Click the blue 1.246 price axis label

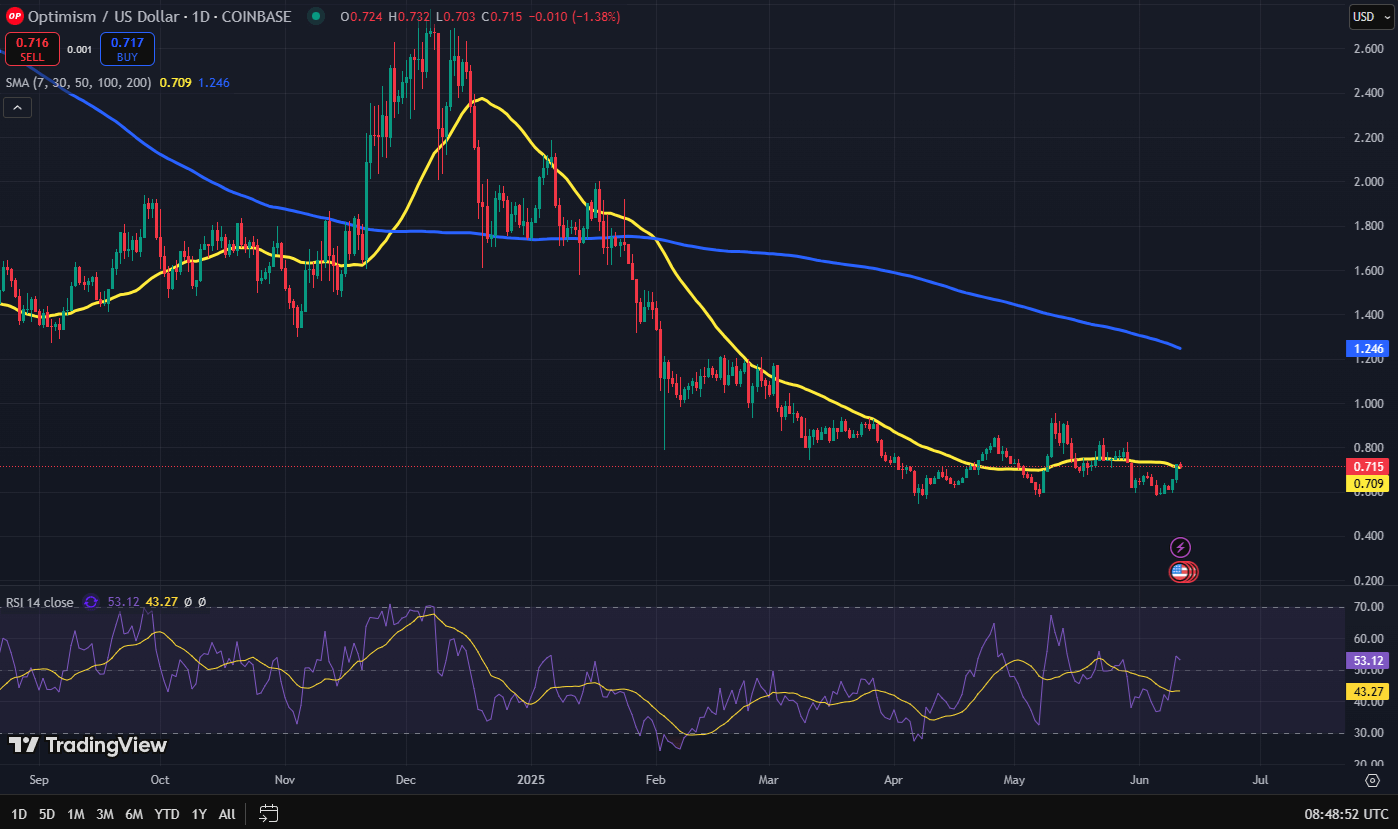tap(1369, 349)
